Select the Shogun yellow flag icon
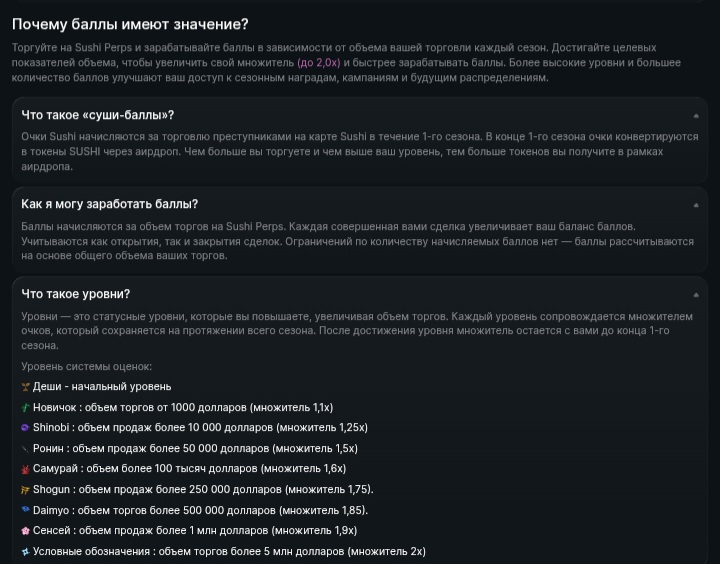Viewport: 720px width, 564px height. 25,490
